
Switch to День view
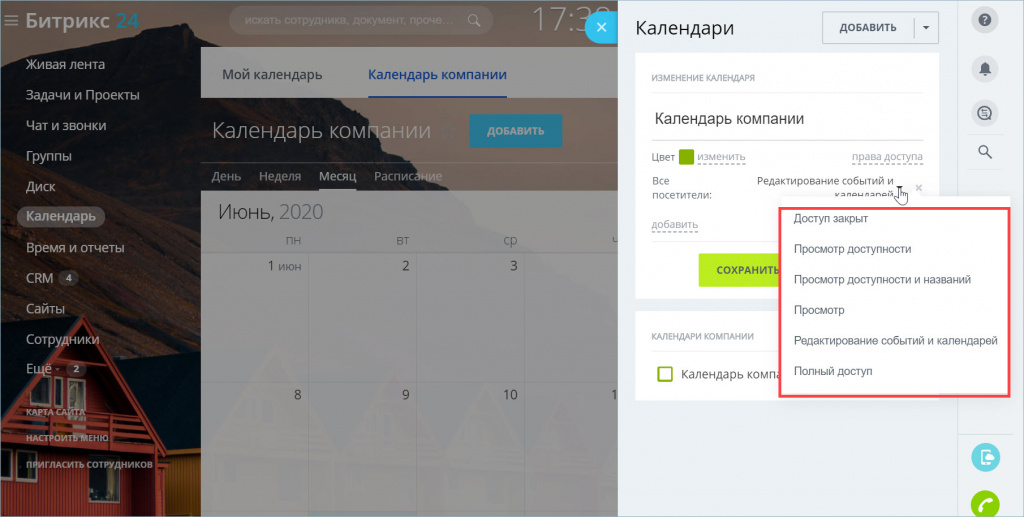tap(226, 176)
